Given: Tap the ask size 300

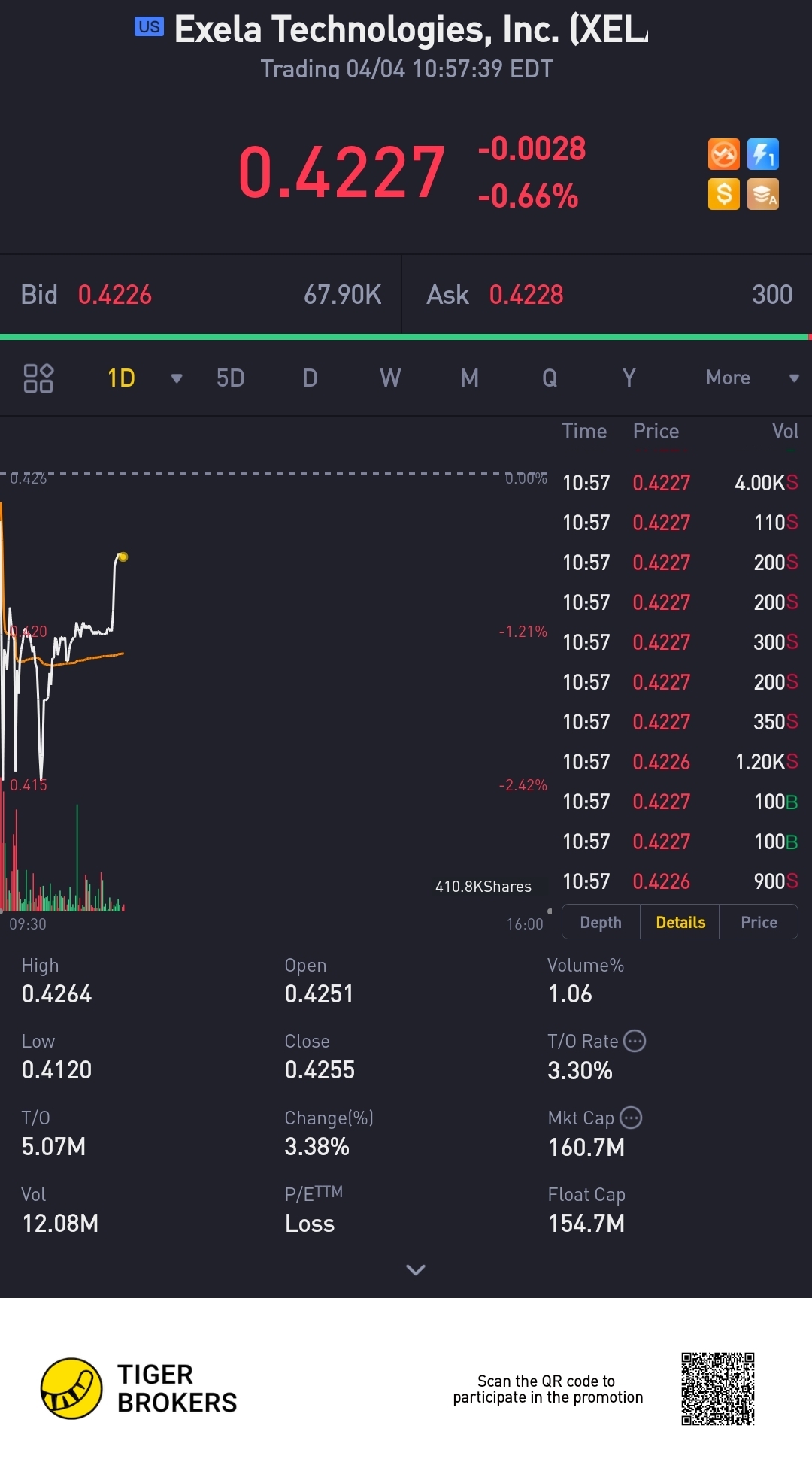Looking at the screenshot, I should tap(772, 295).
